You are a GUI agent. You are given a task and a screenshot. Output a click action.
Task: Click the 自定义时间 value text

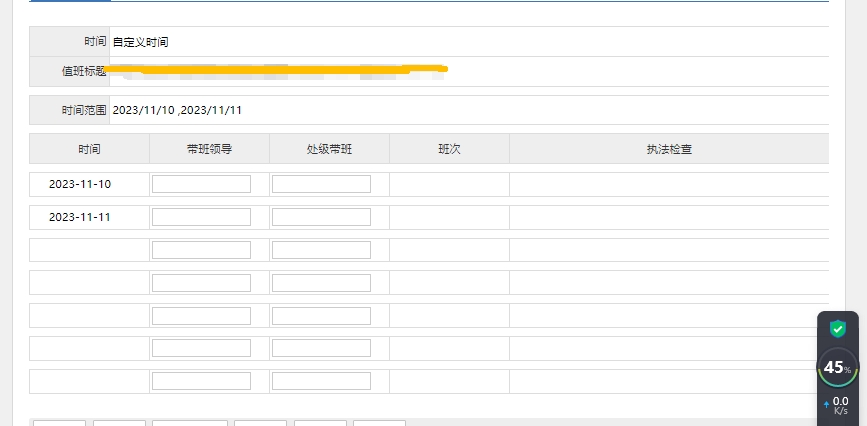pyautogui.click(x=140, y=42)
